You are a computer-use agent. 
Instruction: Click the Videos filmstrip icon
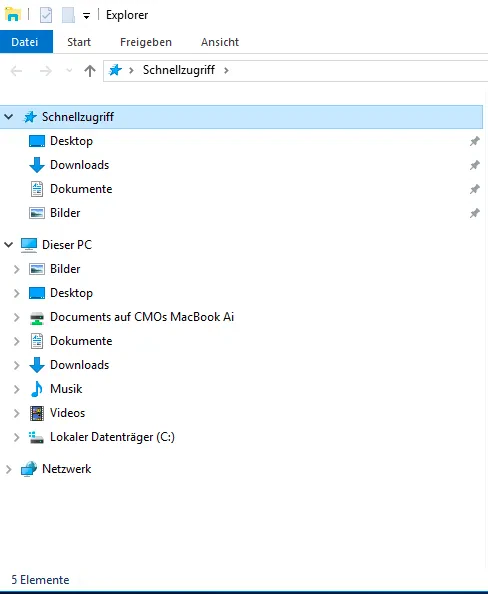coord(37,413)
